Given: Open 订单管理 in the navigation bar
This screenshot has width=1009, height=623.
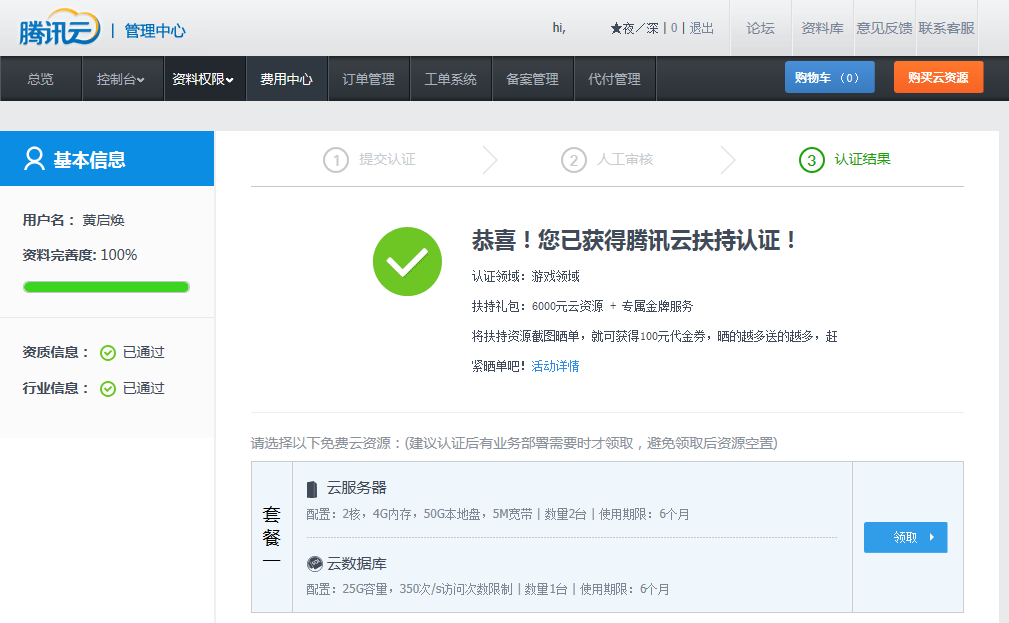Looking at the screenshot, I should [x=369, y=79].
